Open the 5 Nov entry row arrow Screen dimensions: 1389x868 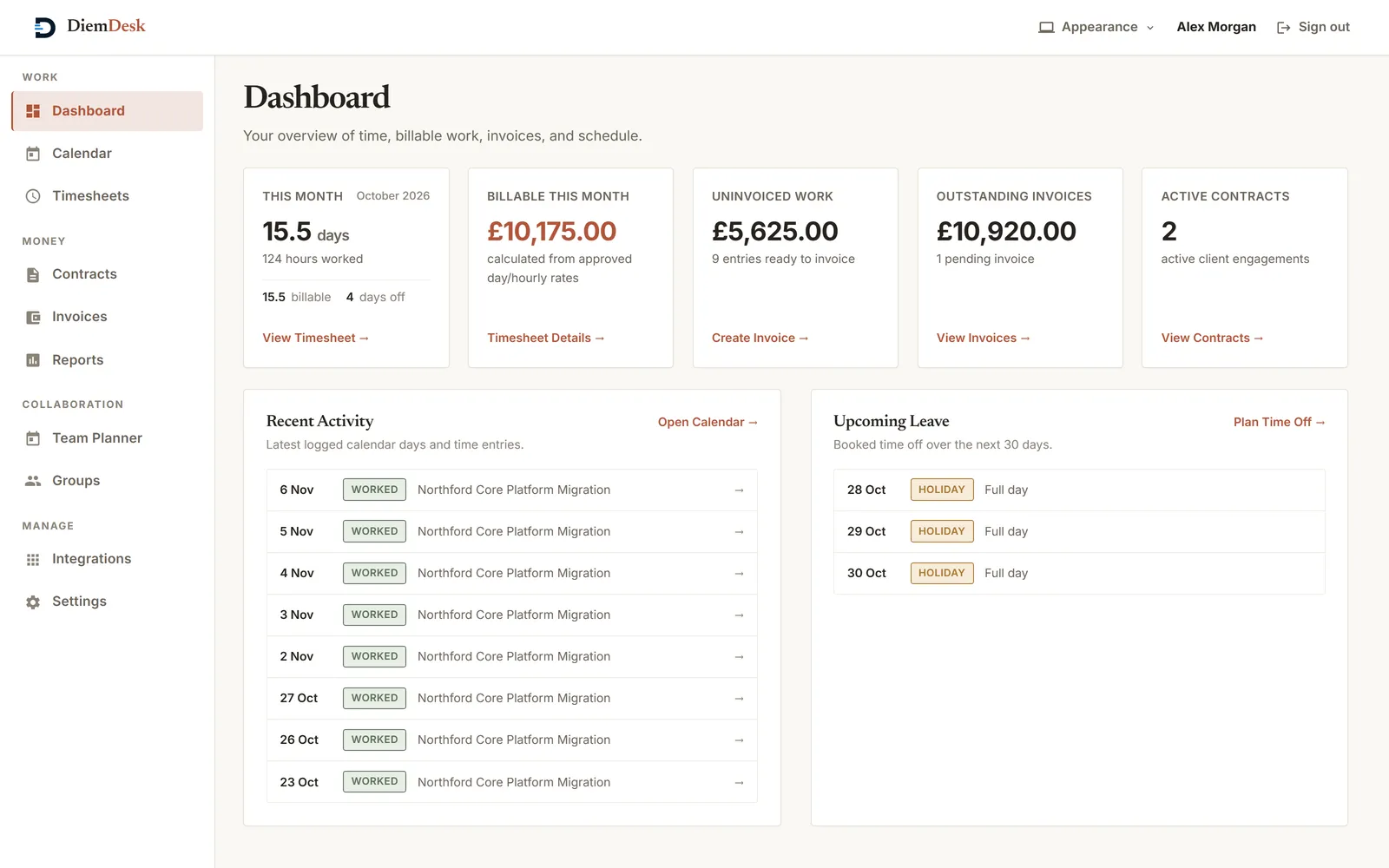[739, 532]
